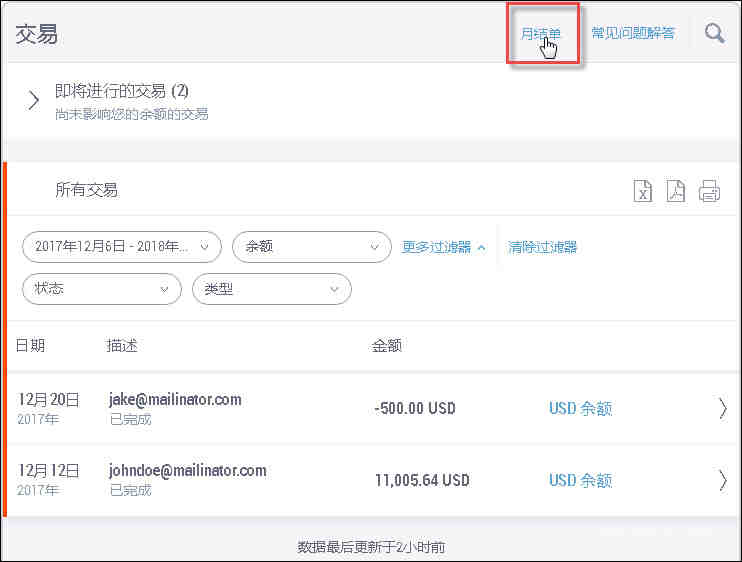Click the 交易 page title
The image size is (742, 562).
click(x=36, y=35)
